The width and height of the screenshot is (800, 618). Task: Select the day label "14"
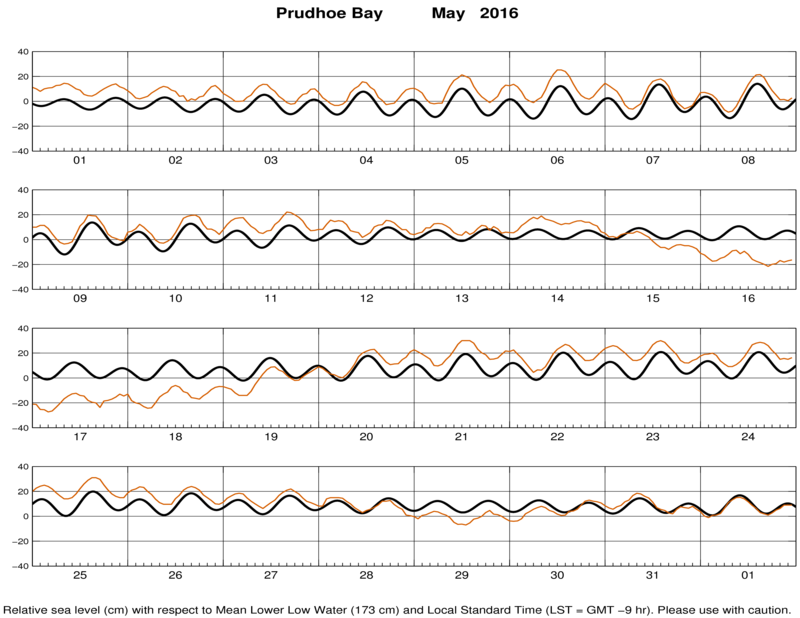point(557,299)
